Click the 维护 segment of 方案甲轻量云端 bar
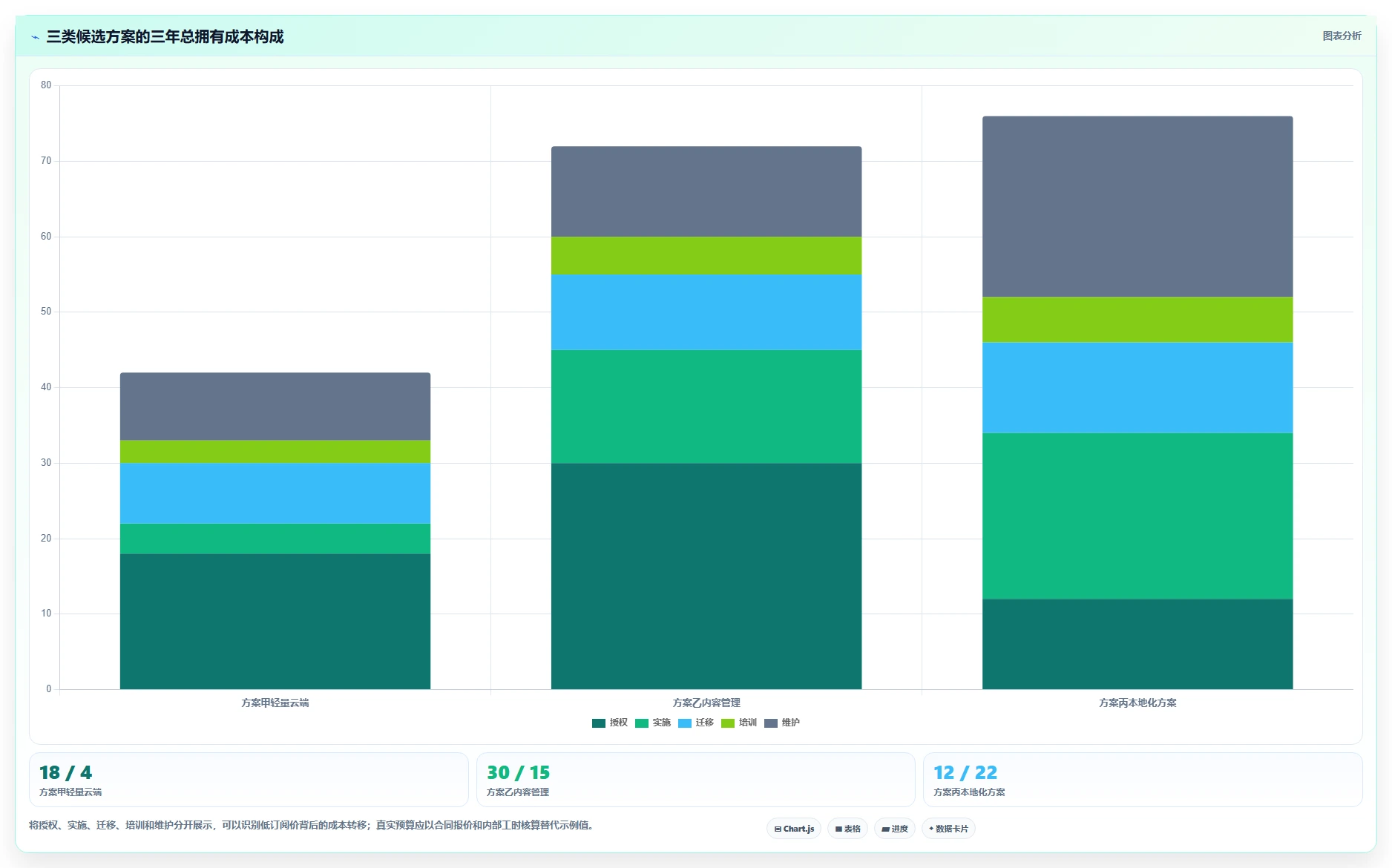 275,407
